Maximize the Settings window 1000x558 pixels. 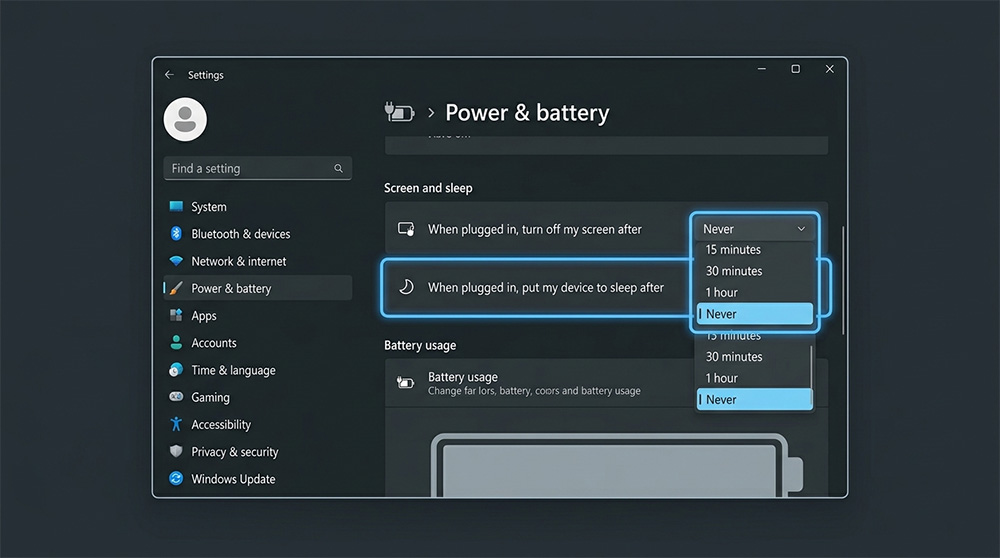tap(795, 69)
